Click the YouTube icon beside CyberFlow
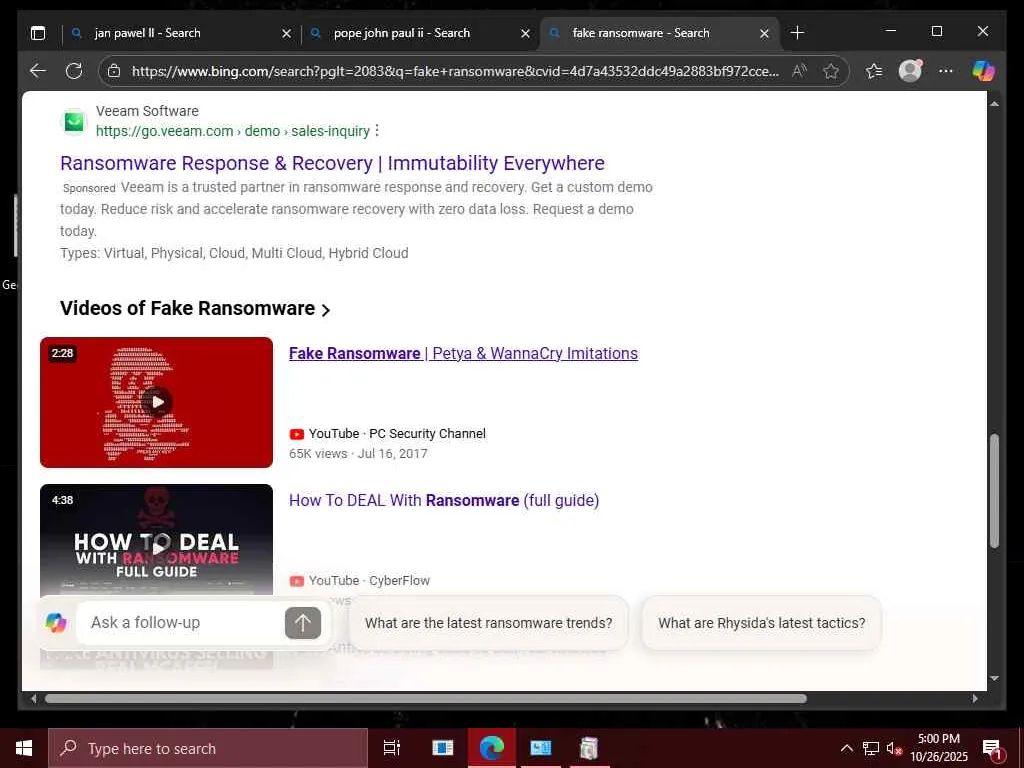 tap(296, 581)
